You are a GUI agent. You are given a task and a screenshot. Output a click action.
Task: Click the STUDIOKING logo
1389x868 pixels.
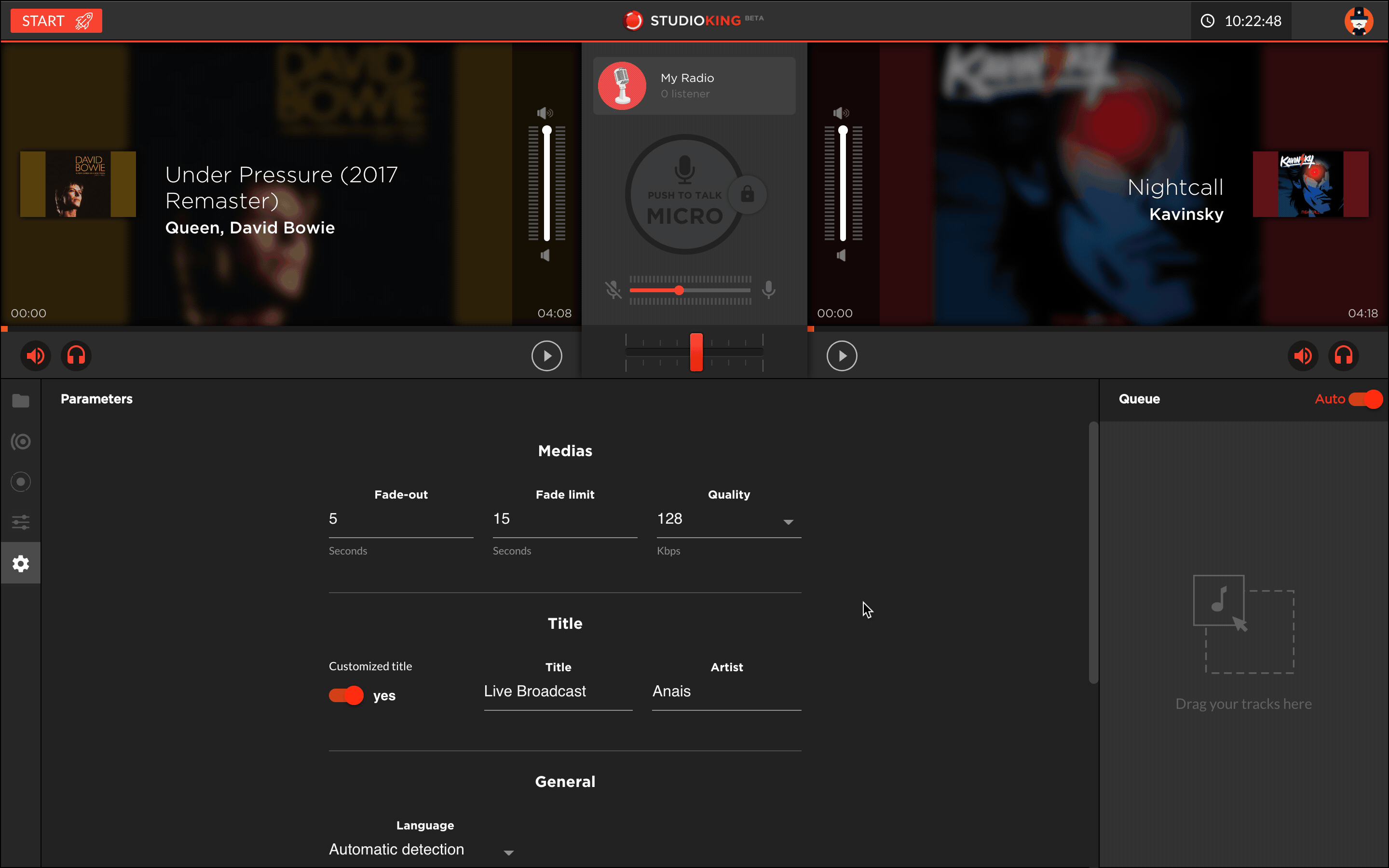tap(693, 21)
